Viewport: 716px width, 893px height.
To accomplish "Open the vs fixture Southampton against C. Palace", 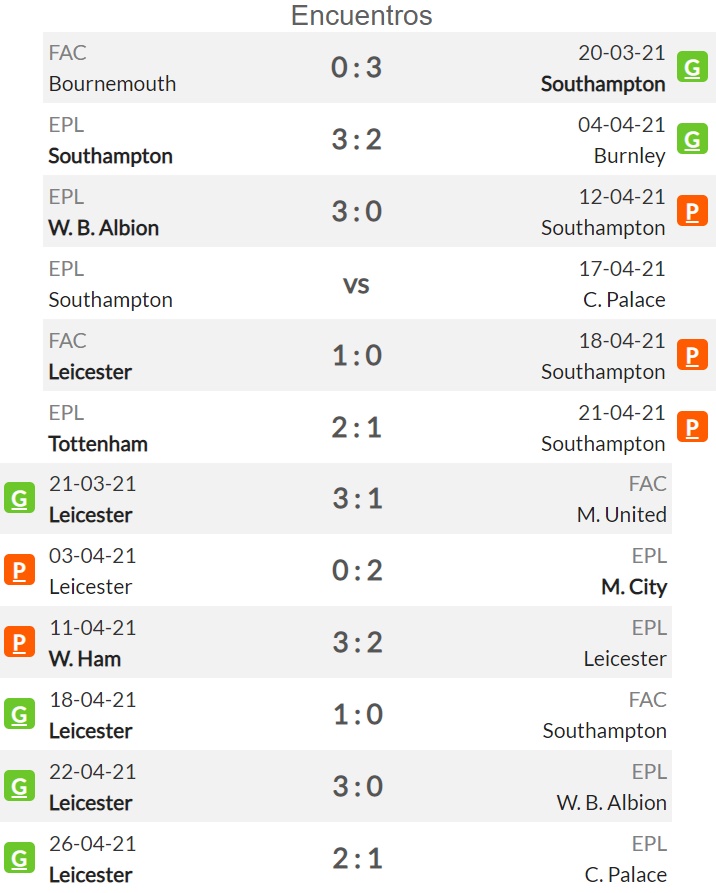I will click(x=356, y=285).
